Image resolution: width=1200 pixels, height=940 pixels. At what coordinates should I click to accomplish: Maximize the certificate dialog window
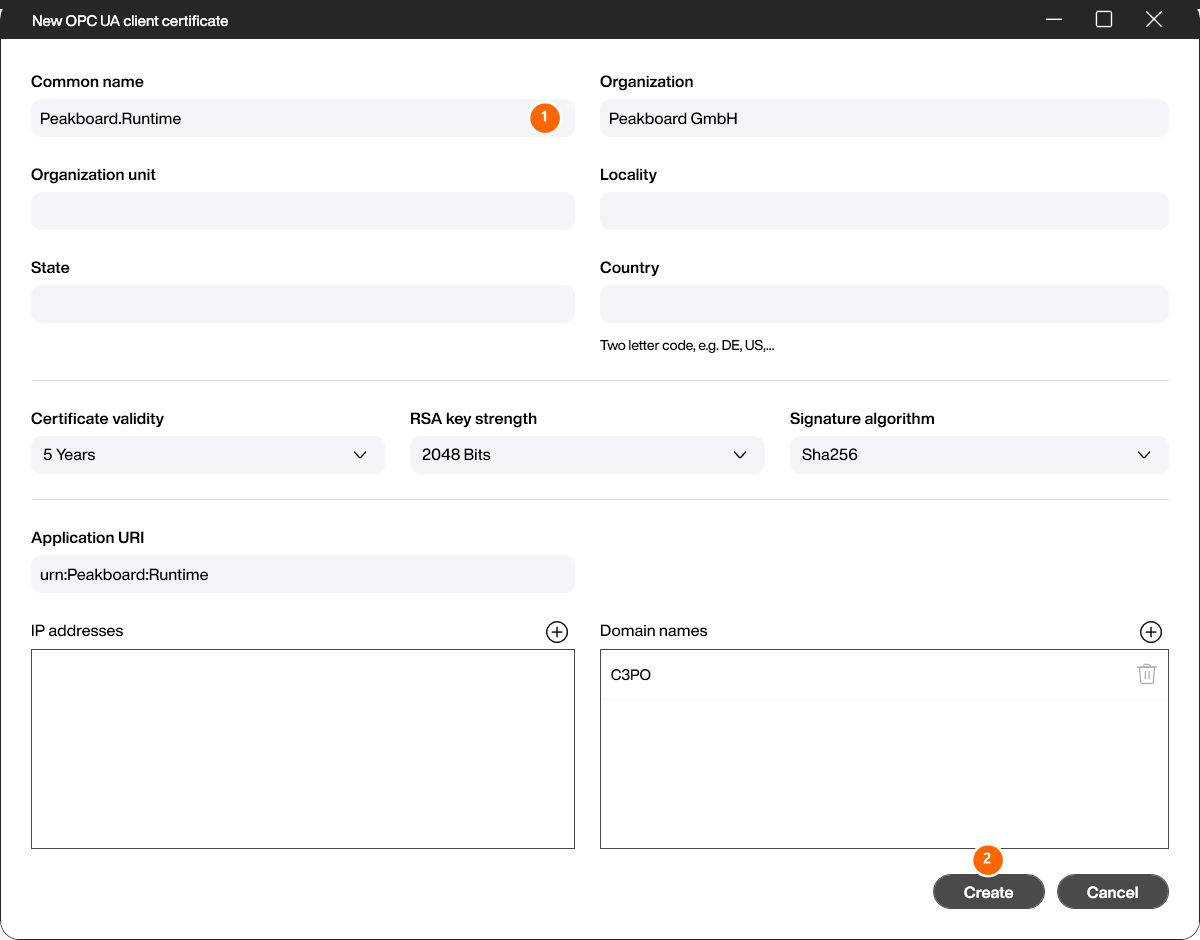tap(1104, 19)
